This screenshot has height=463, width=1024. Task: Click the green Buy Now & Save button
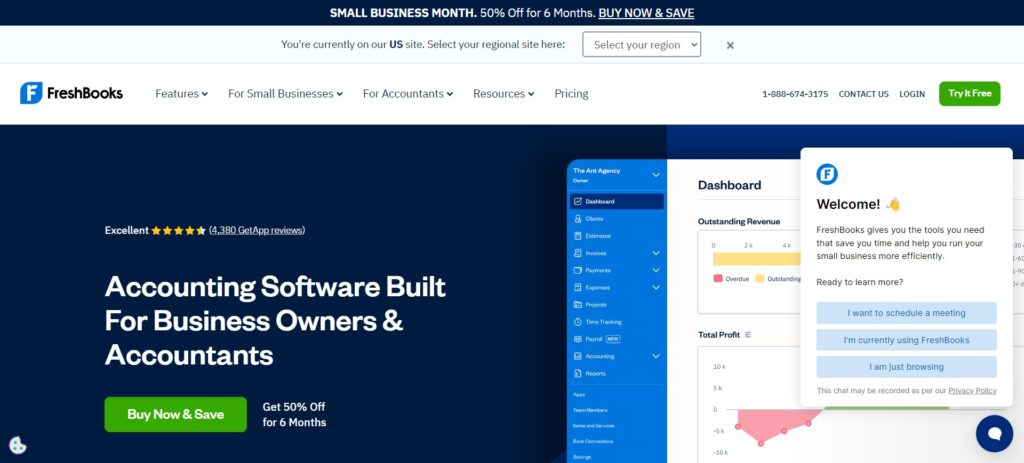tap(176, 414)
